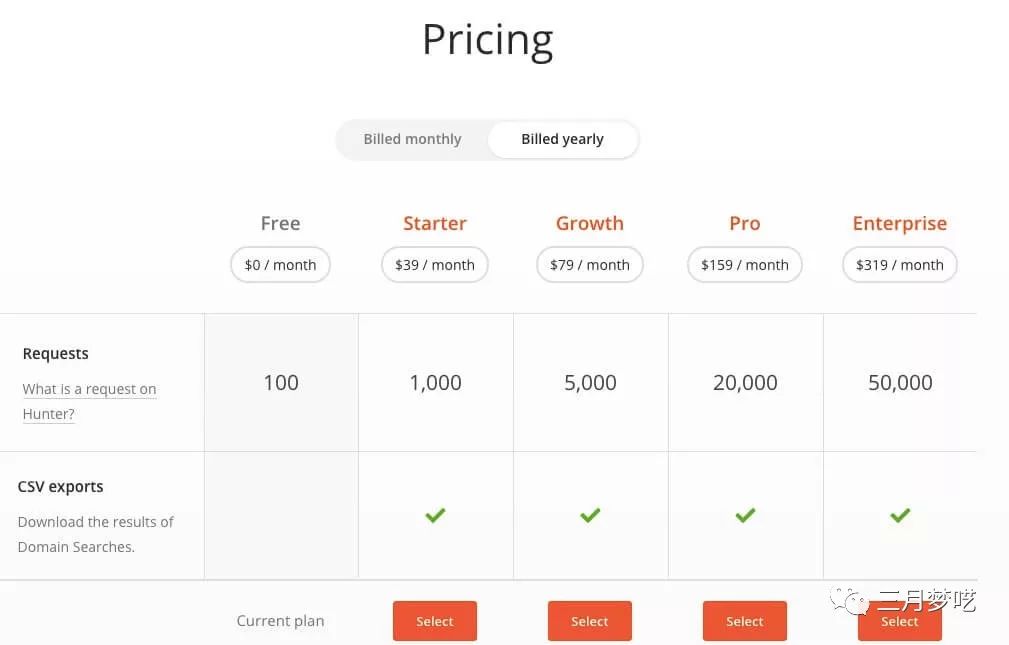Click the $319 / month price pill
Screen dimensions: 1009x645
[900, 265]
